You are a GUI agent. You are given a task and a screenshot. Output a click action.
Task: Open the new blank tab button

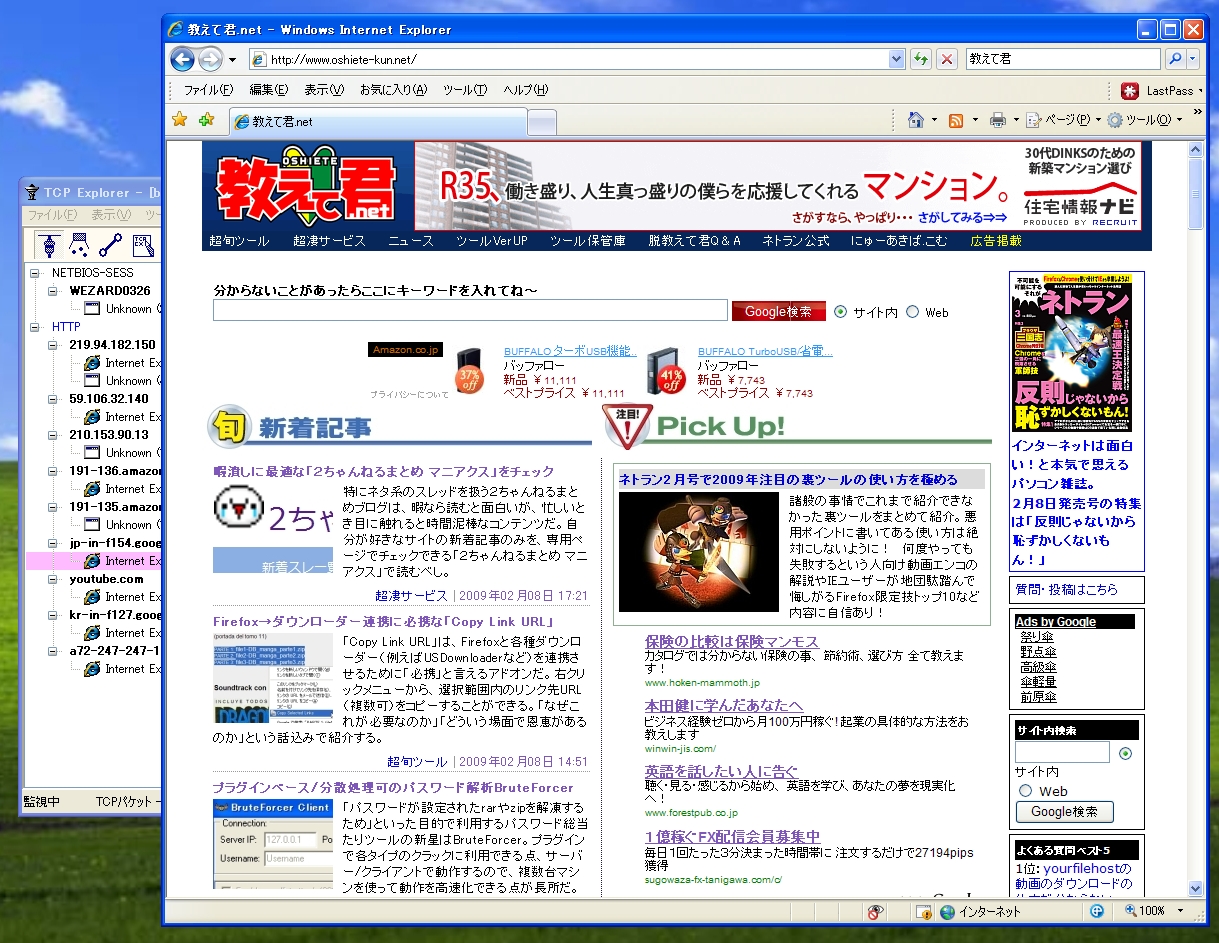[541, 122]
